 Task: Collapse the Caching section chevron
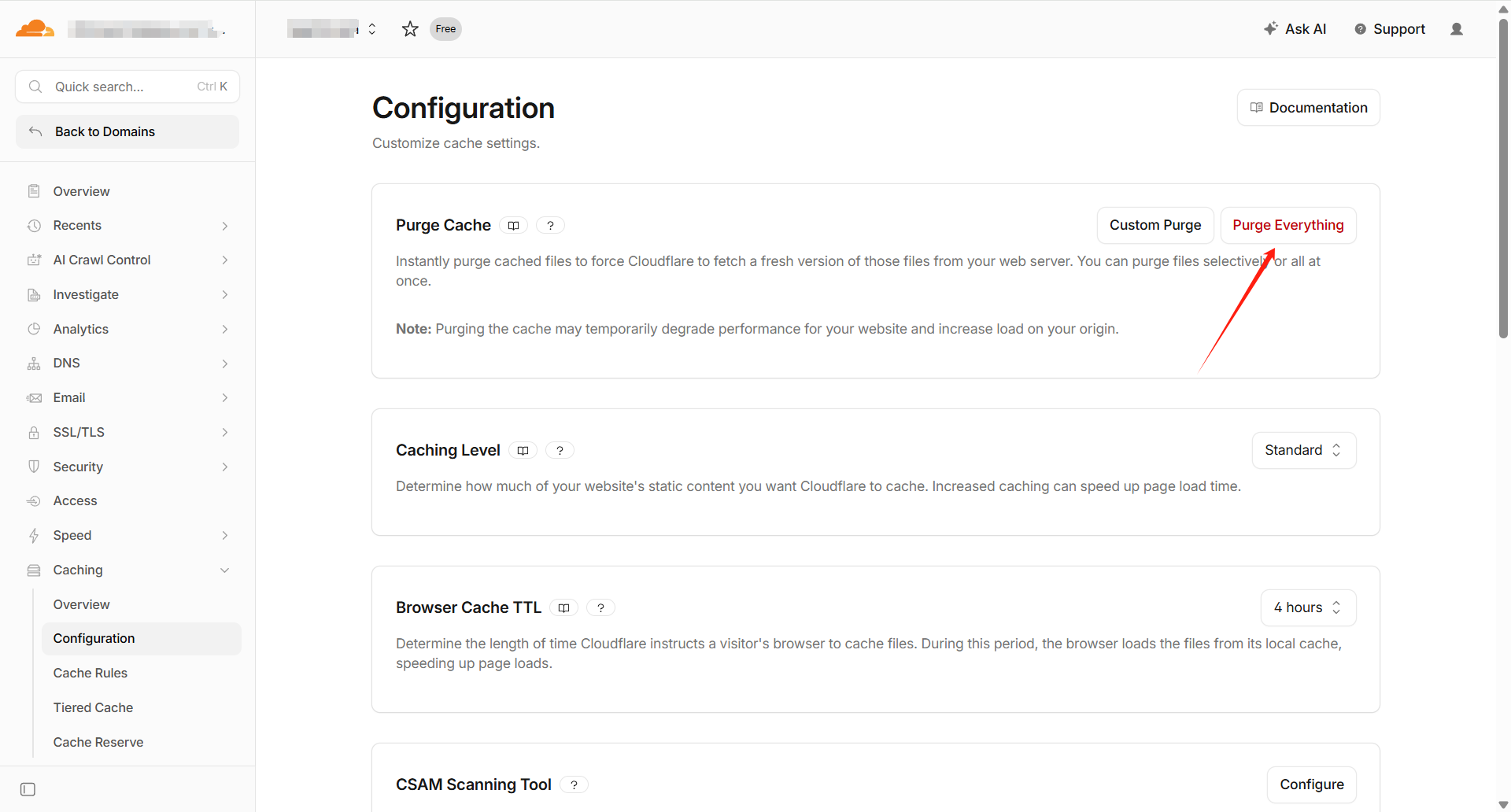tap(225, 570)
